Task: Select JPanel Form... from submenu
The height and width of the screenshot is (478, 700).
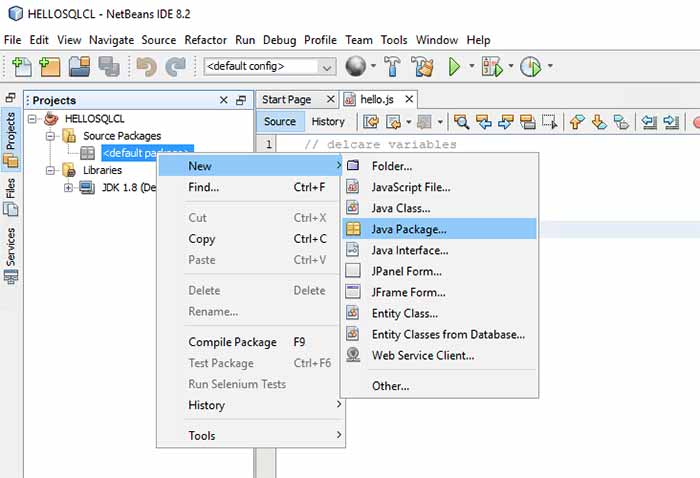Action: point(439,271)
